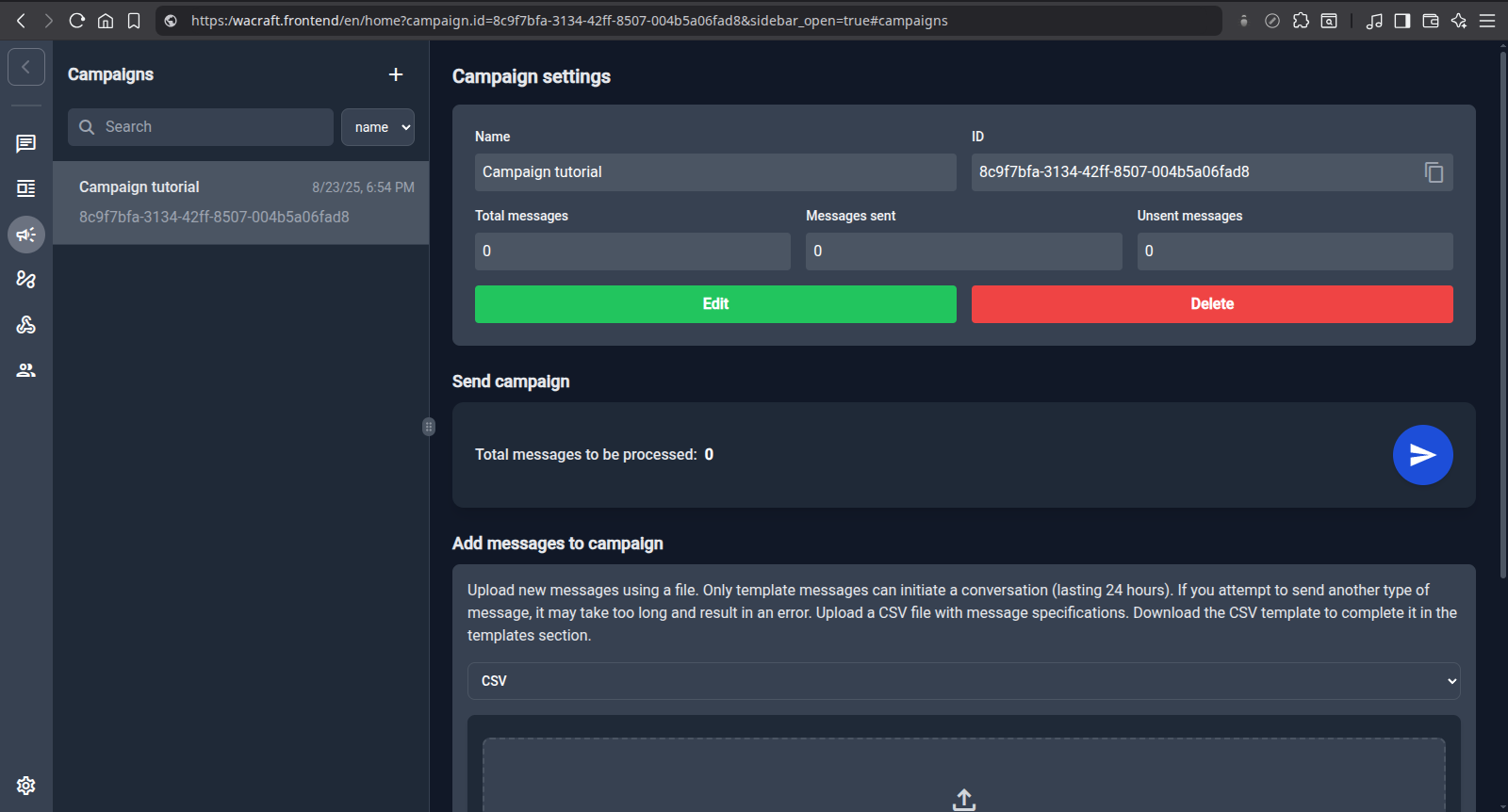Image resolution: width=1508 pixels, height=812 pixels.
Task: Copy the campaign ID to clipboard
Action: (1434, 172)
